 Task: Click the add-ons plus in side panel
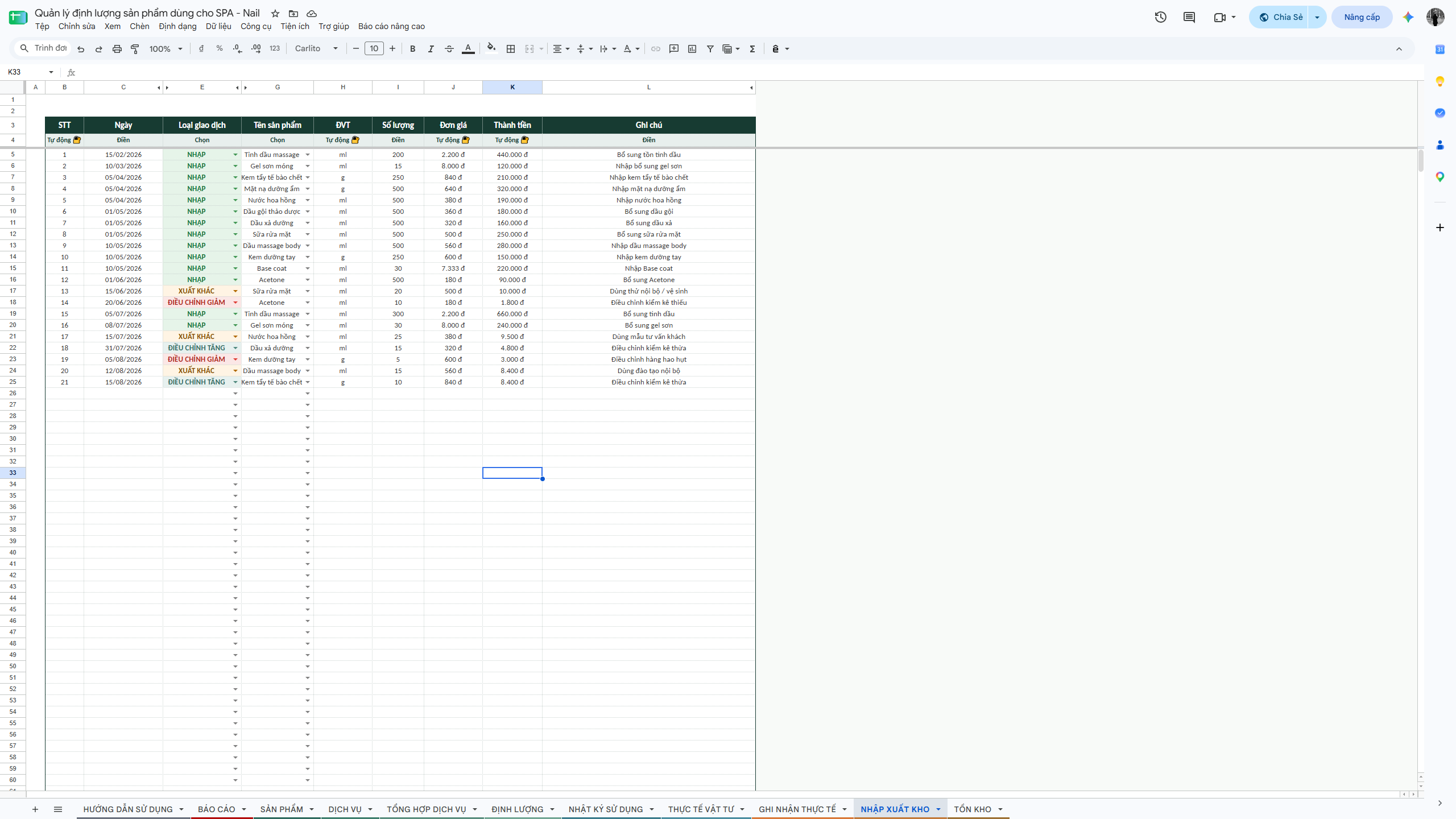(x=1440, y=227)
